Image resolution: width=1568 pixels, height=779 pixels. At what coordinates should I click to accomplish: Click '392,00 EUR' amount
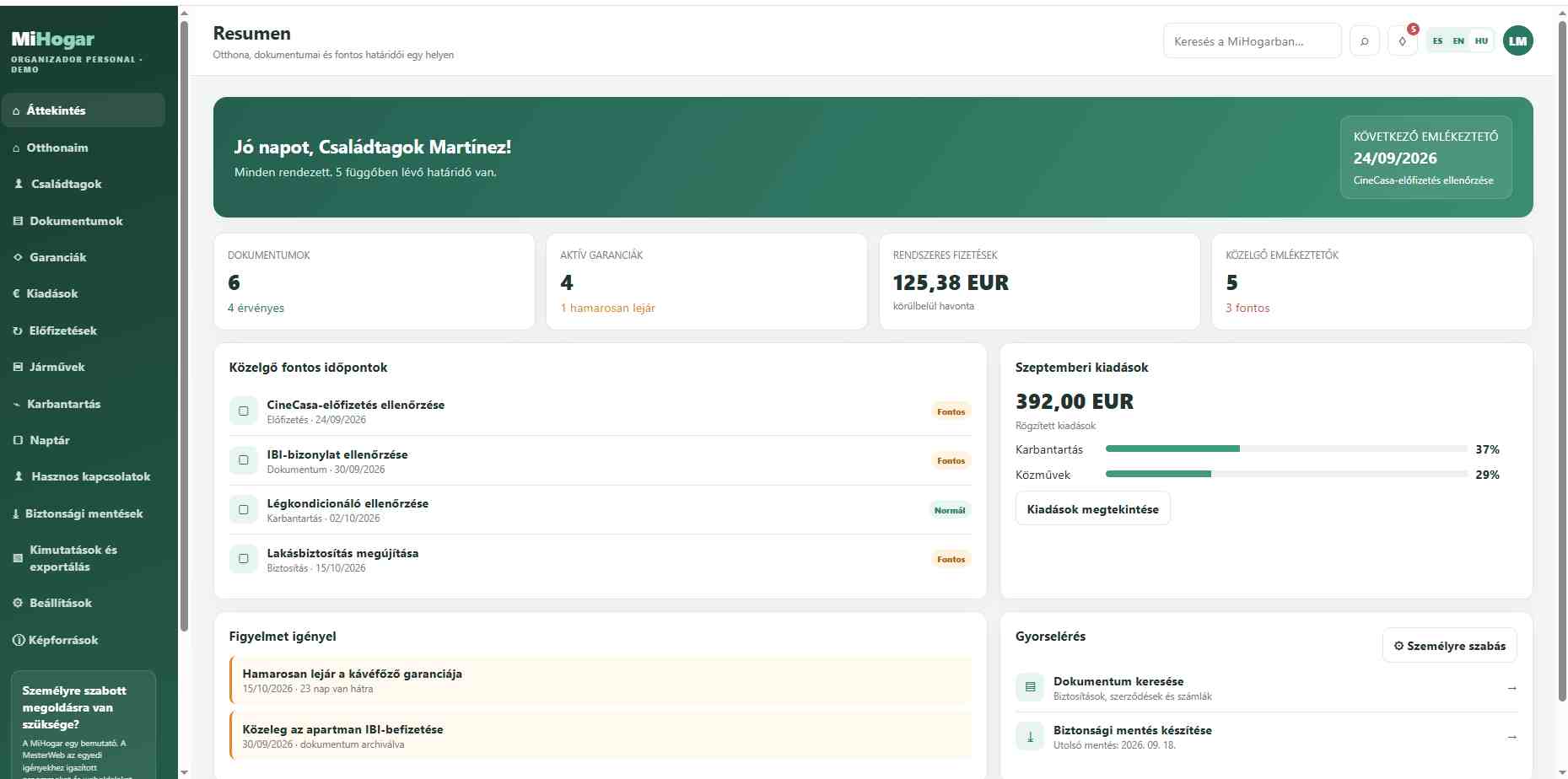pos(1075,401)
